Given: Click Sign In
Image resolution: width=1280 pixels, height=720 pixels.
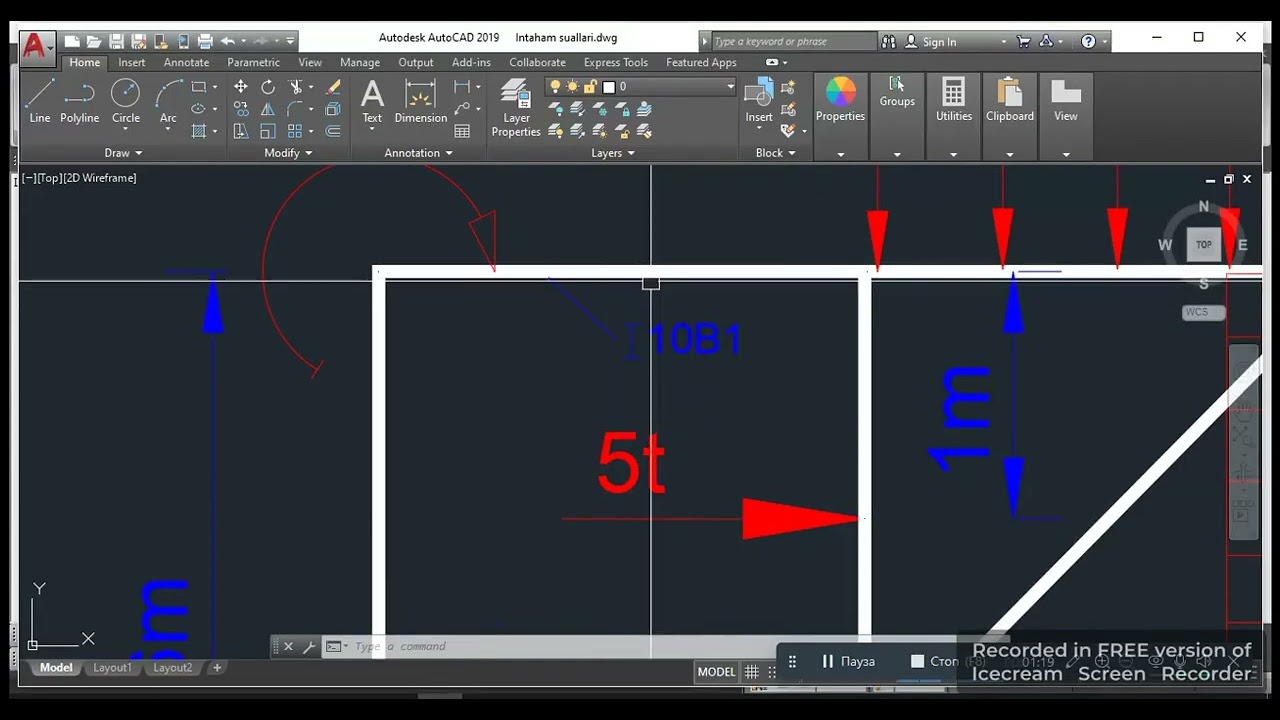Looking at the screenshot, I should click(x=931, y=41).
